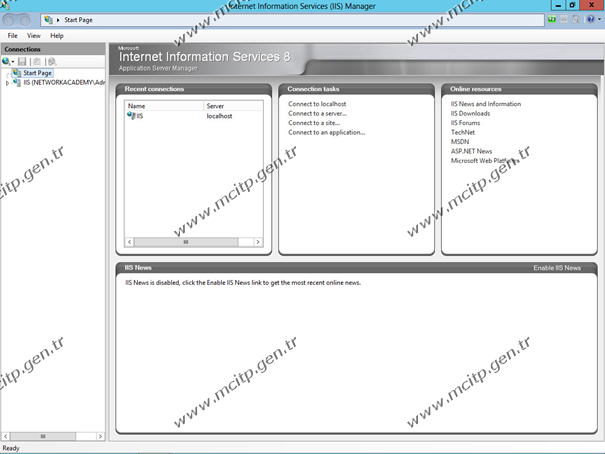The height and width of the screenshot is (454, 605).
Task: Click the IIS News panel title
Action: pos(138,267)
